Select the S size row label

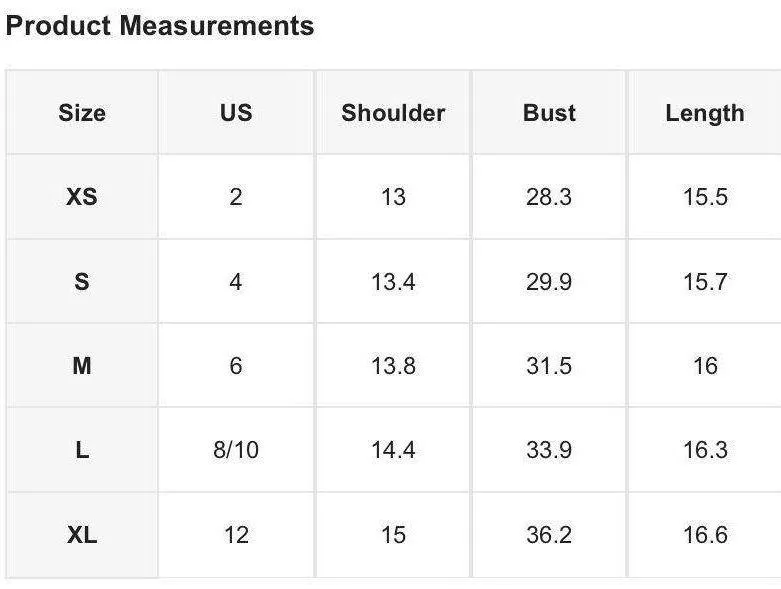(x=82, y=282)
